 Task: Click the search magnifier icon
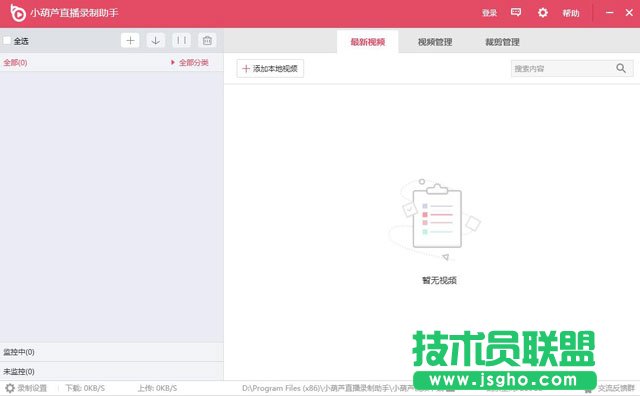621,68
